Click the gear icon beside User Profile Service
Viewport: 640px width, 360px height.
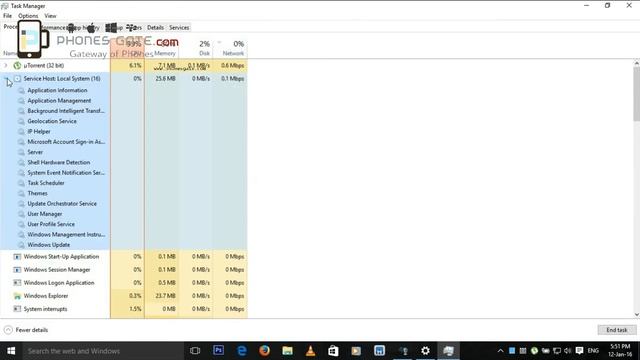click(21, 224)
